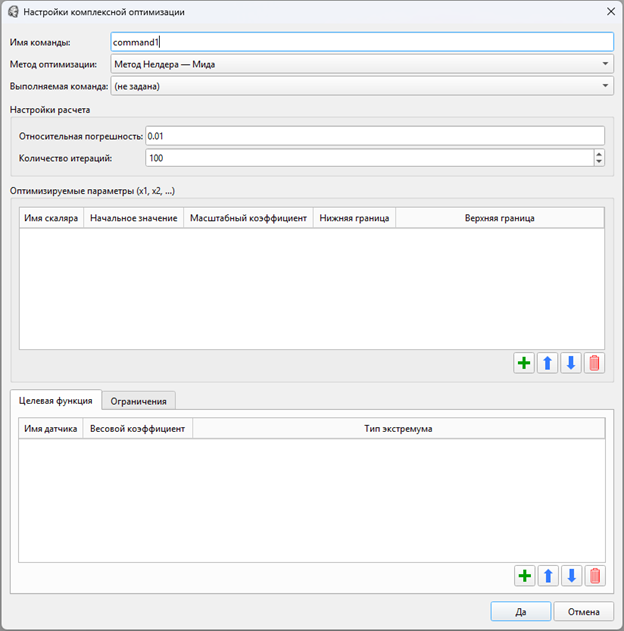Click the Имя скаляра column header

tap(51, 218)
